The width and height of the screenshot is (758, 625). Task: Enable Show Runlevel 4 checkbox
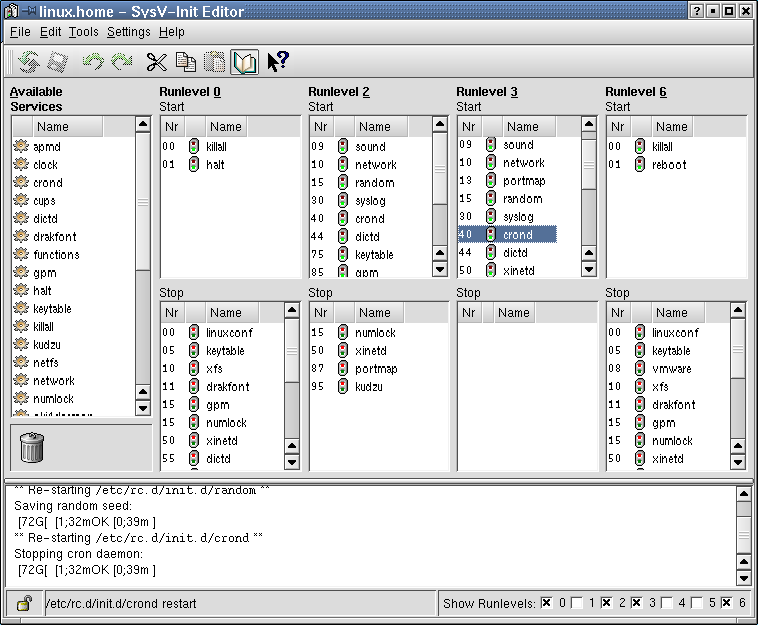tap(666, 603)
